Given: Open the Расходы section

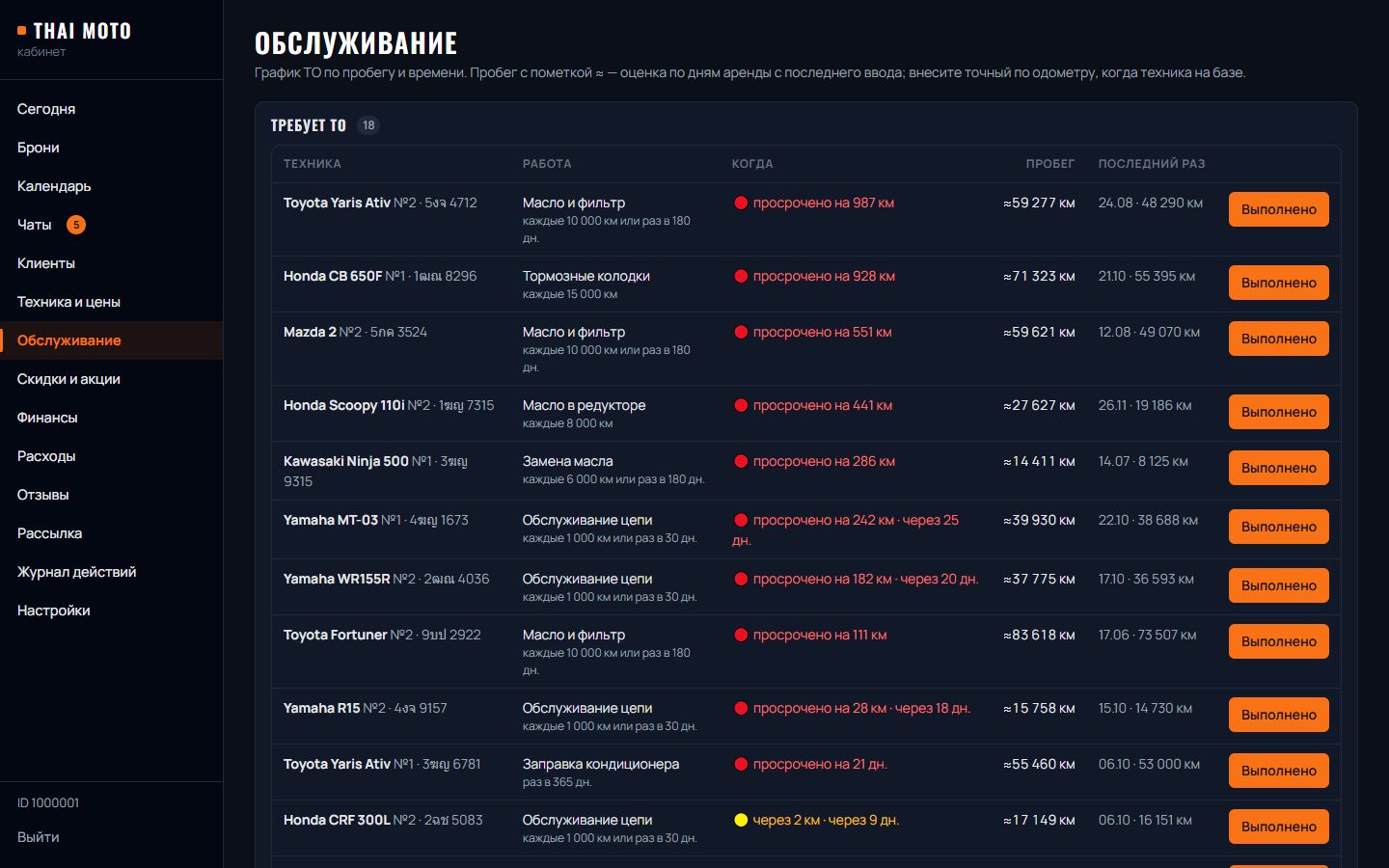Looking at the screenshot, I should point(111,456).
